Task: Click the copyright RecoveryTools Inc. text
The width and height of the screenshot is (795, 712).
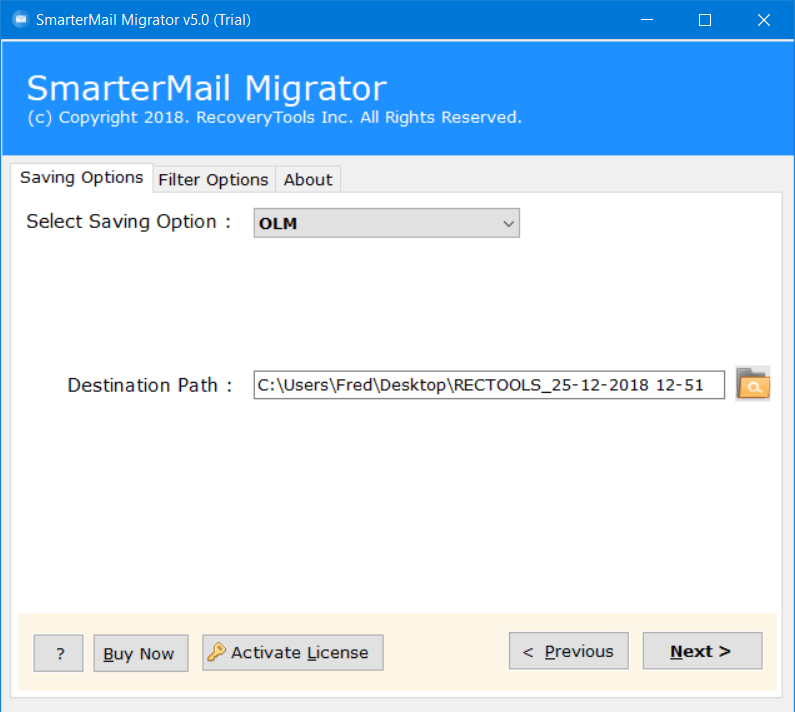Action: pos(274,118)
